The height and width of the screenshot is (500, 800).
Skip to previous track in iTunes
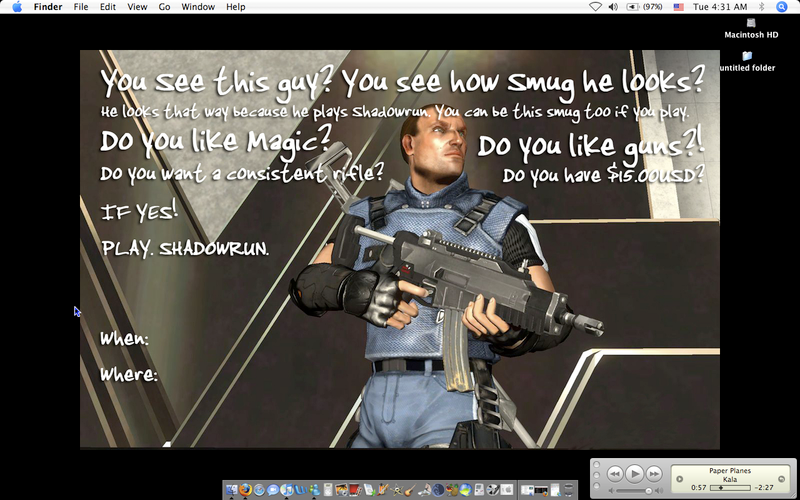pyautogui.click(x=615, y=474)
